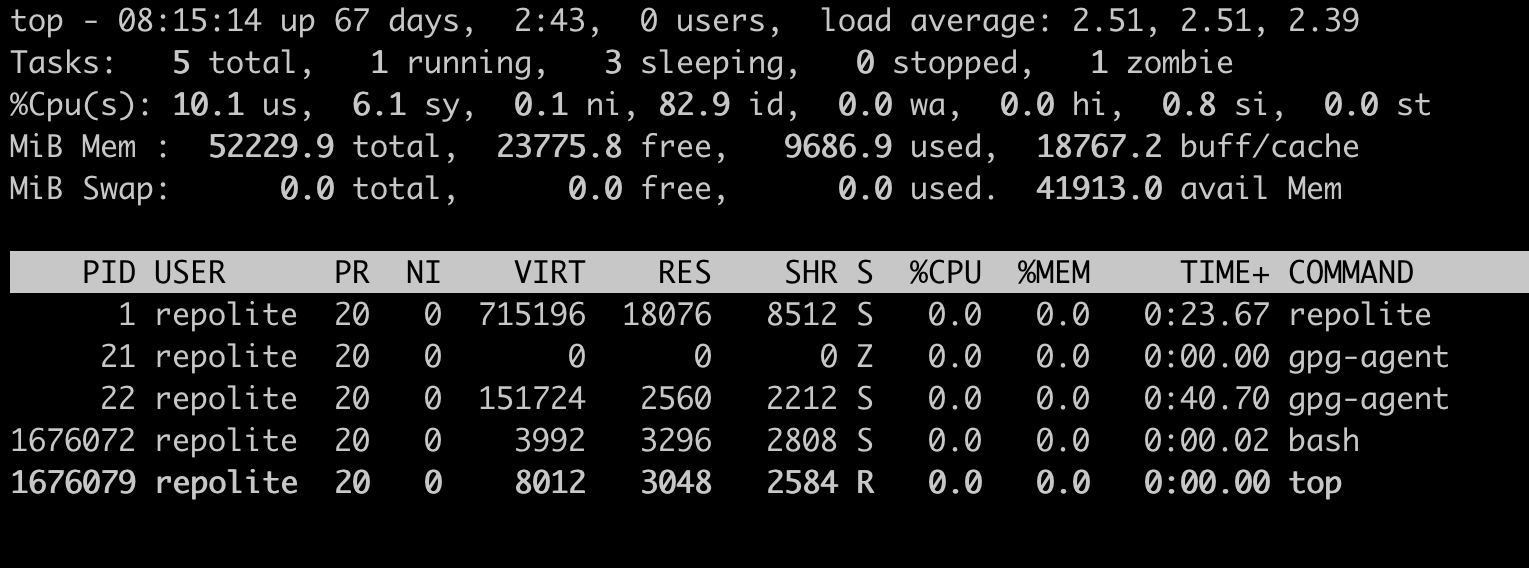Click the 9686.9 used memory value
This screenshot has width=1529, height=568.
tap(837, 147)
